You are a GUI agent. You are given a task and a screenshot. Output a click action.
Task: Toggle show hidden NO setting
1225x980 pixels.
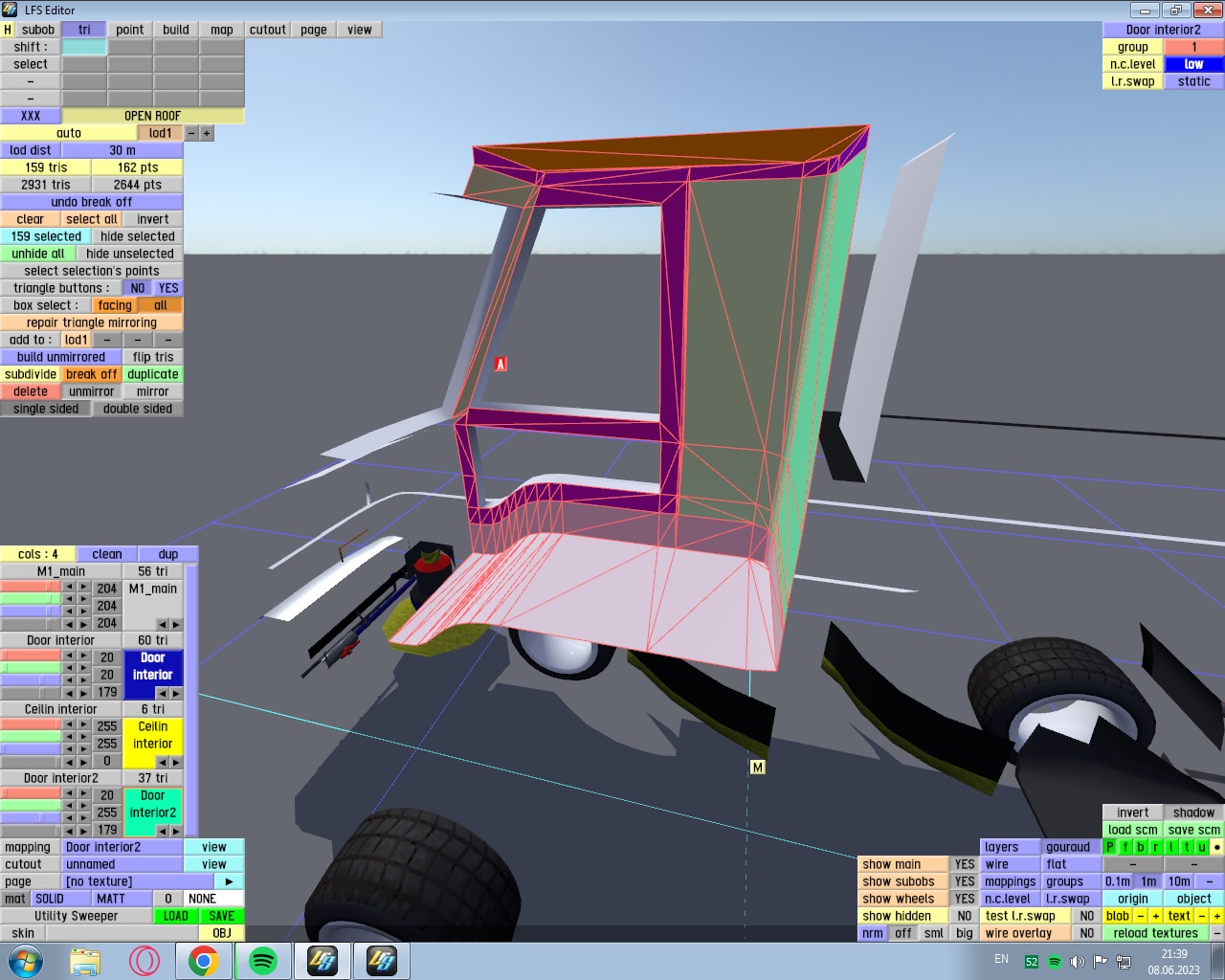click(965, 916)
